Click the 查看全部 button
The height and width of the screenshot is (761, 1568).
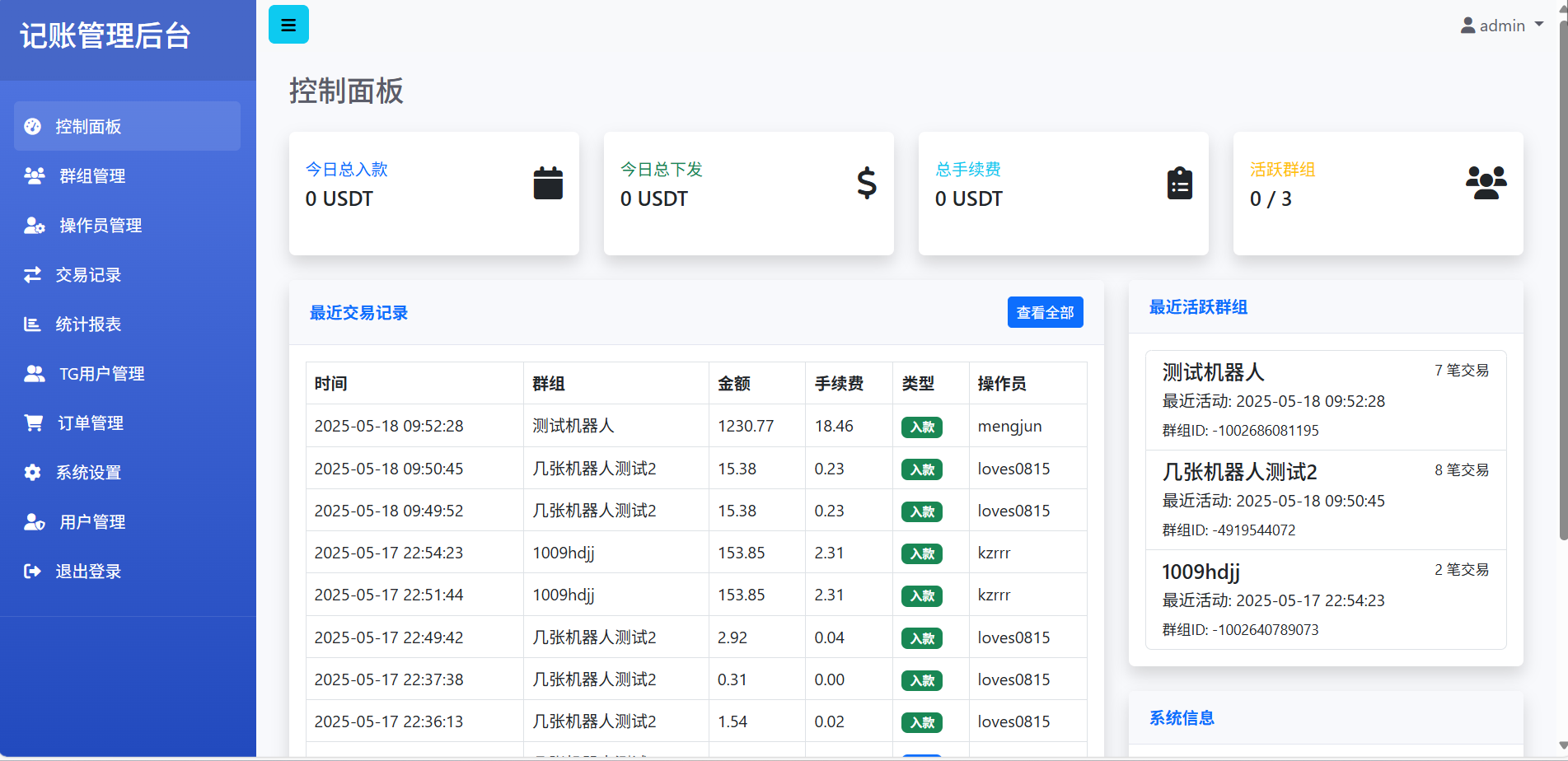point(1045,312)
